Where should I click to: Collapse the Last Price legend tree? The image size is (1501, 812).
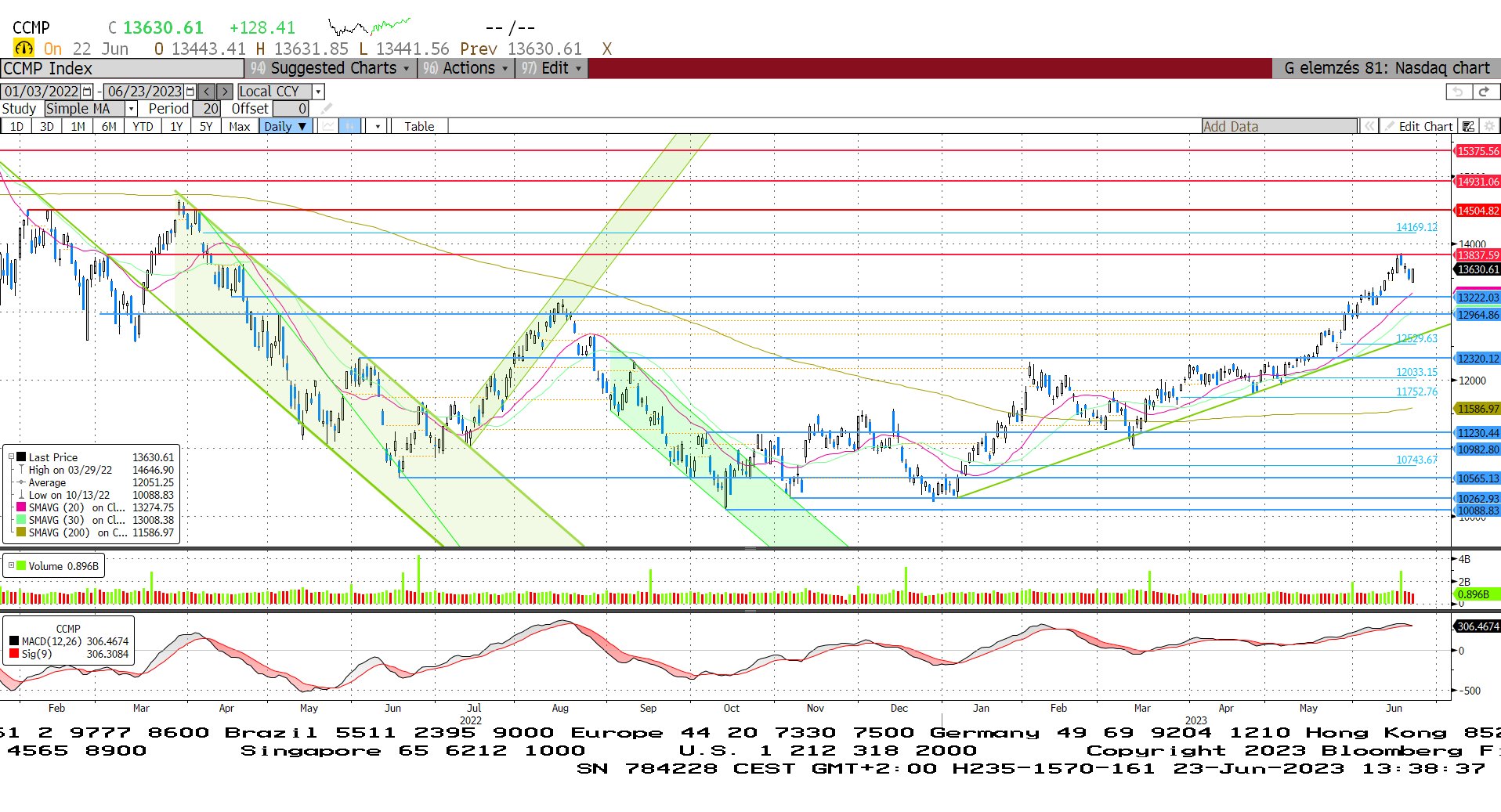11,457
